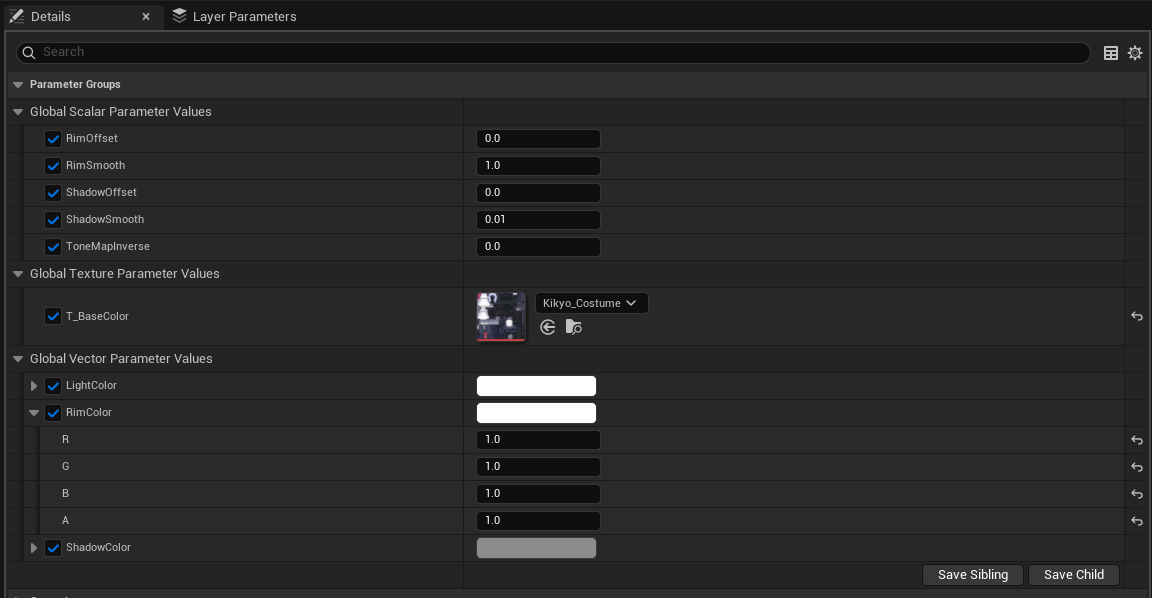1152x598 pixels.
Task: Click the RimOffset value field
Action: click(x=539, y=139)
